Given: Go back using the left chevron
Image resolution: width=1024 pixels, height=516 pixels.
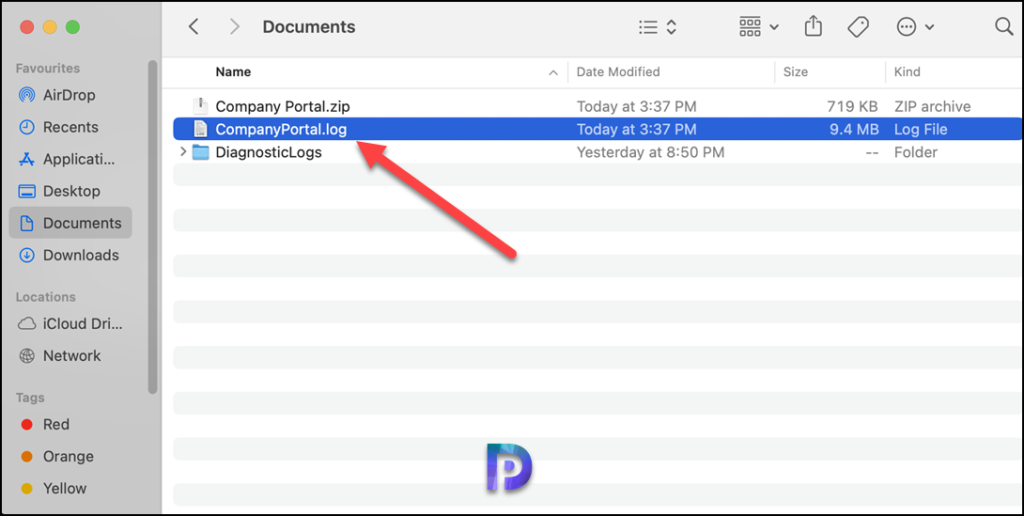Looking at the screenshot, I should (x=193, y=27).
